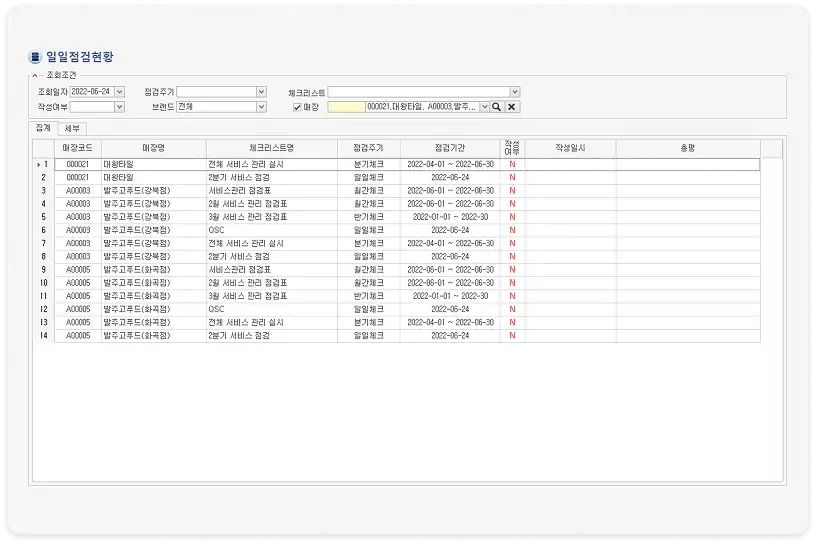Image resolution: width=816 pixels, height=544 pixels.
Task: Switch to the 세부 tab
Action: tap(72, 128)
